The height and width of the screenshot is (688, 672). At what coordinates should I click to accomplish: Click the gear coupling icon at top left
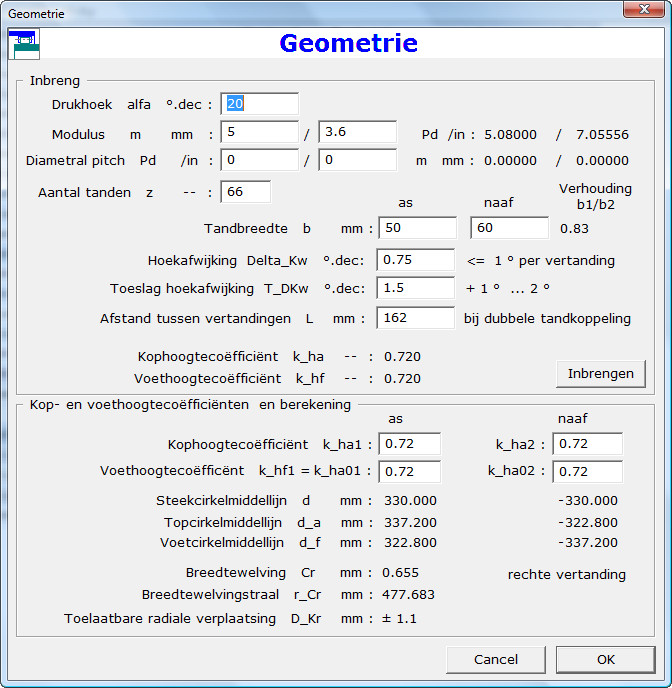(24, 44)
